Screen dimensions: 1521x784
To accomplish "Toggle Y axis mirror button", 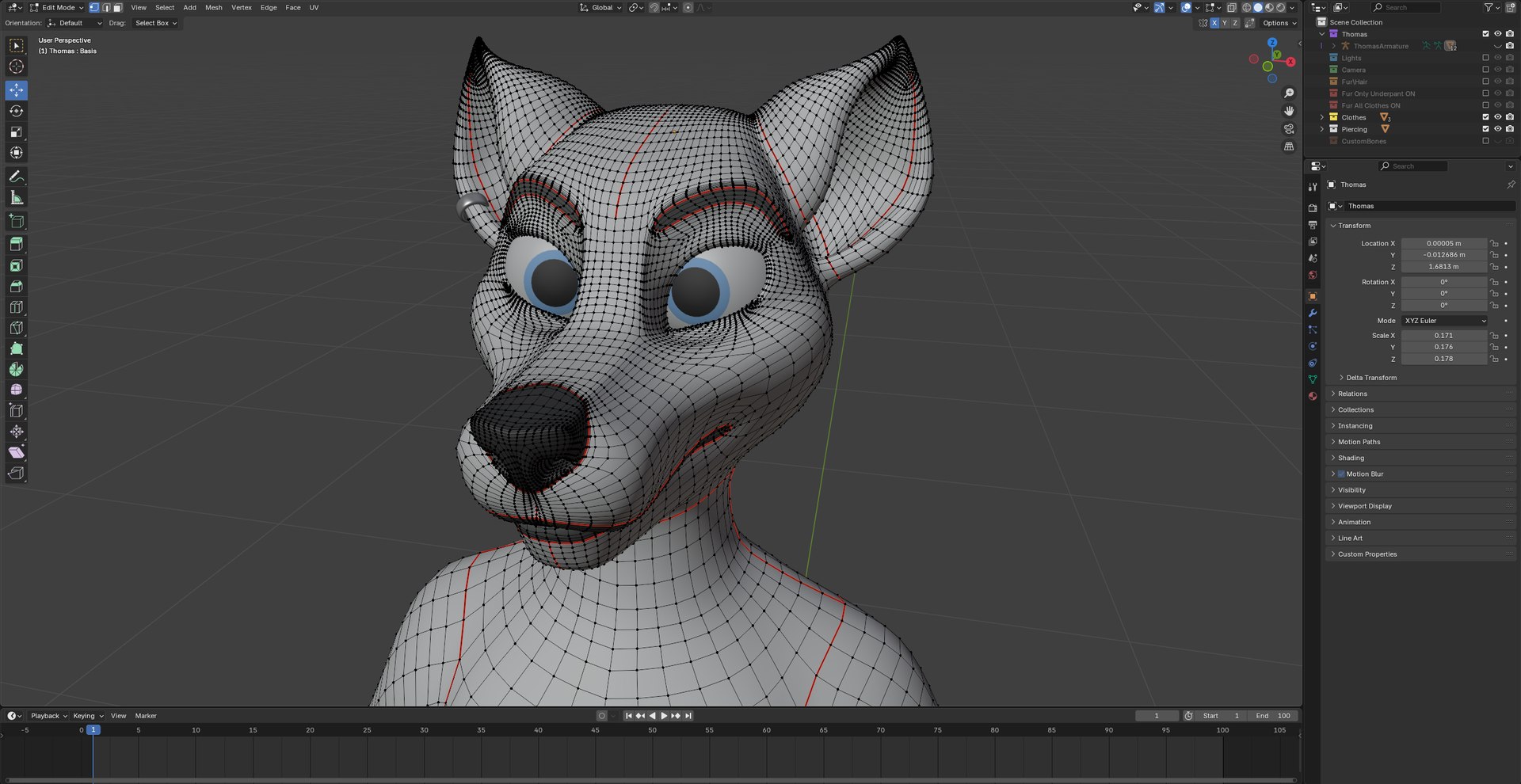I will (x=1225, y=23).
